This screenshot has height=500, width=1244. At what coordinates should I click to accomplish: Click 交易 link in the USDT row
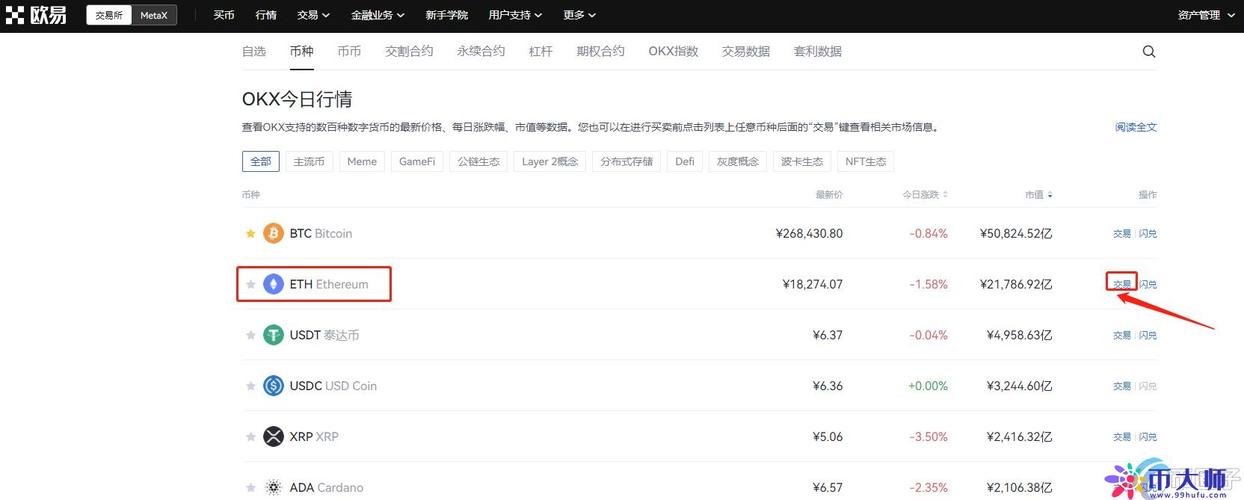tap(1122, 335)
